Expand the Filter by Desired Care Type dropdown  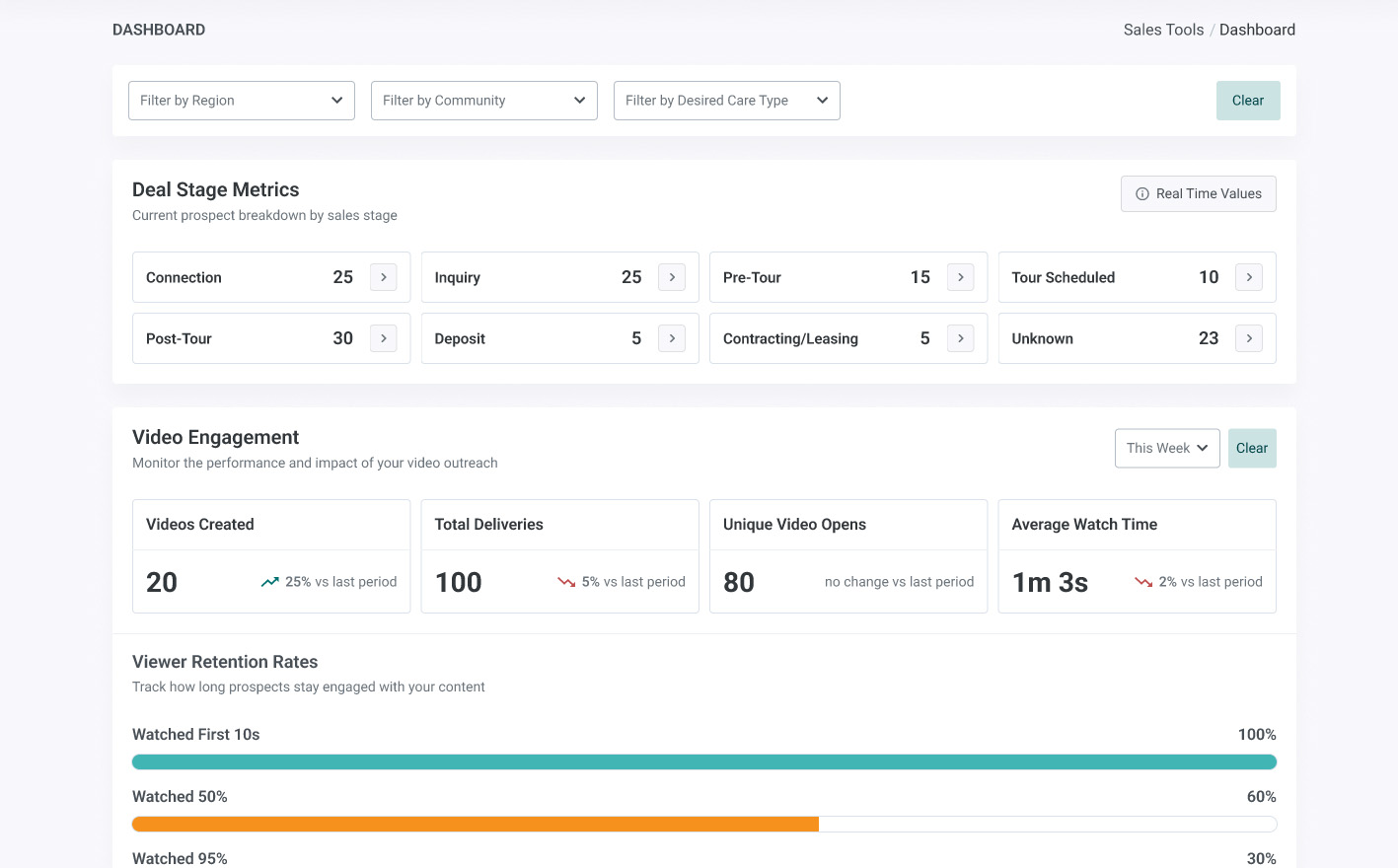point(727,101)
